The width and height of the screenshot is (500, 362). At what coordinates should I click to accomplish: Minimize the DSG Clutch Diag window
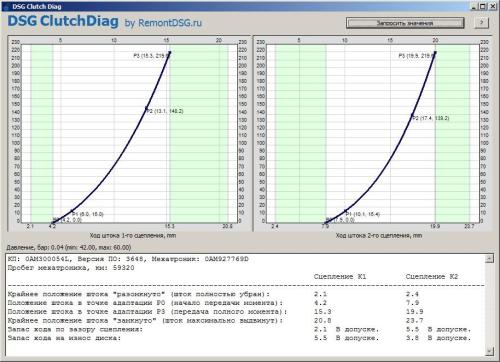(474, 6)
